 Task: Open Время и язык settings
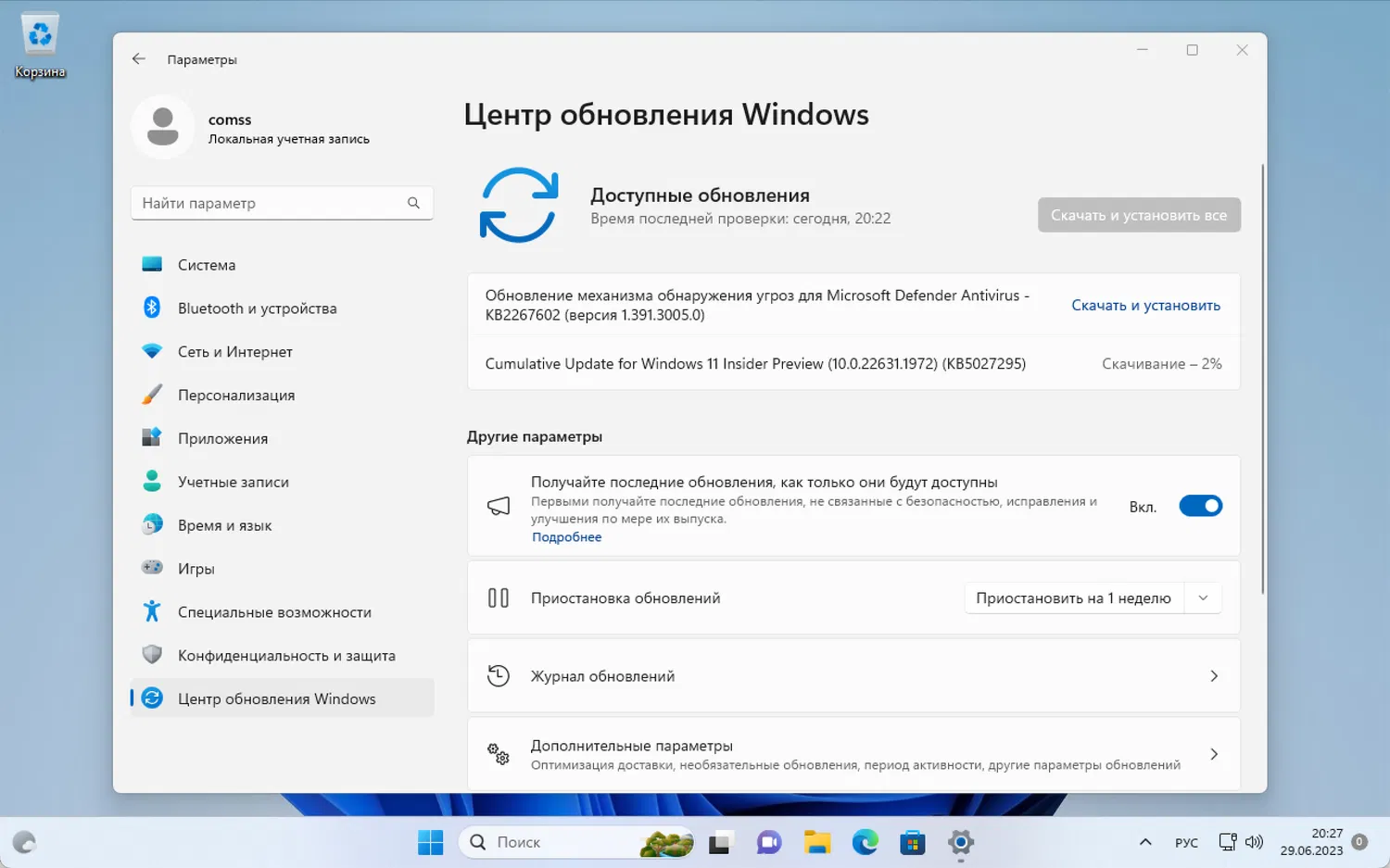[282, 526]
